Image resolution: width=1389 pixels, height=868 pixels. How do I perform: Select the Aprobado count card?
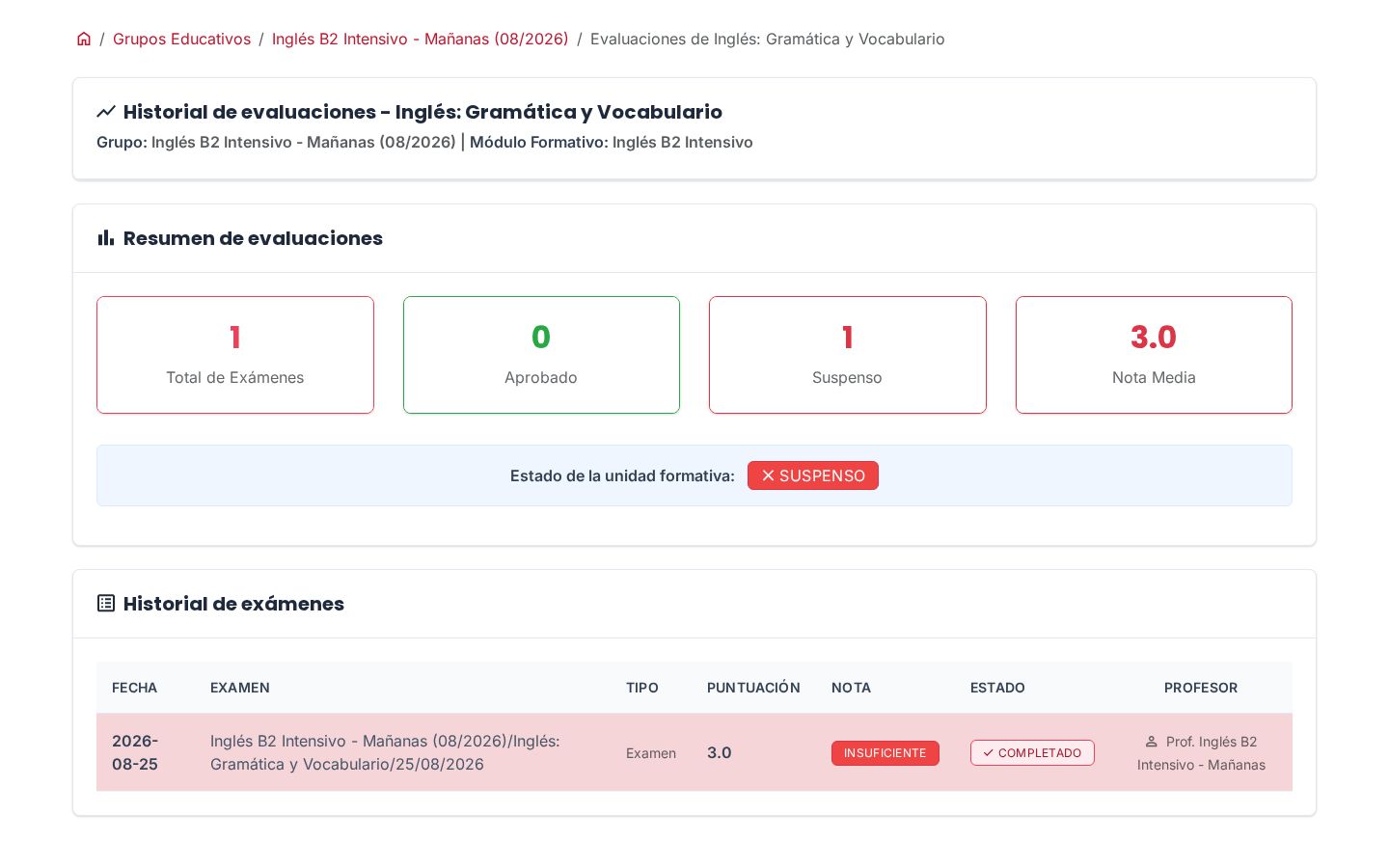tap(541, 355)
